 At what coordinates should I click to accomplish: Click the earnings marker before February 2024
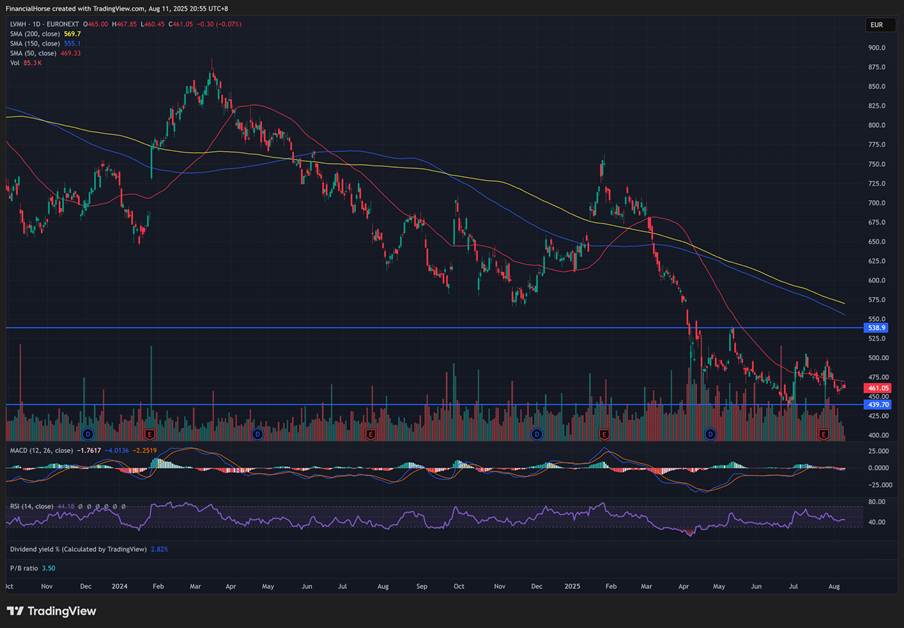pos(149,434)
